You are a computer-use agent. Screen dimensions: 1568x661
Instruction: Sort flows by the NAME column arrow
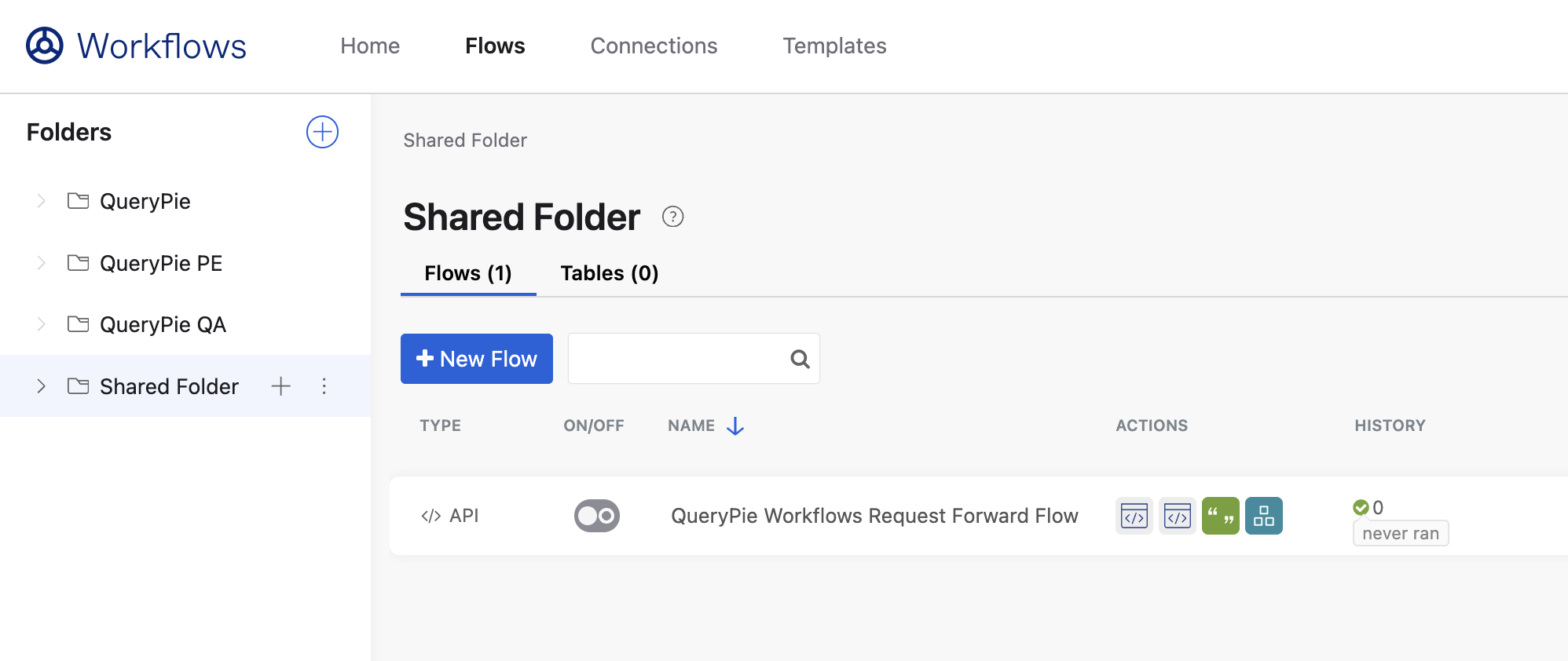(x=735, y=425)
